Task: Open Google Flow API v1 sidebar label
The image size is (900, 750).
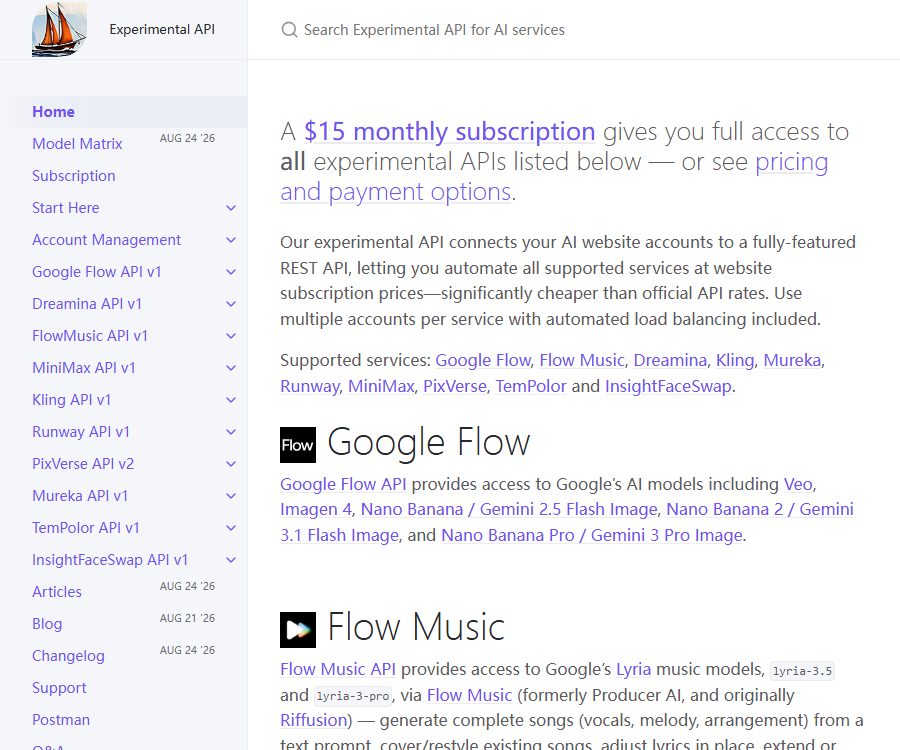Action: click(96, 272)
